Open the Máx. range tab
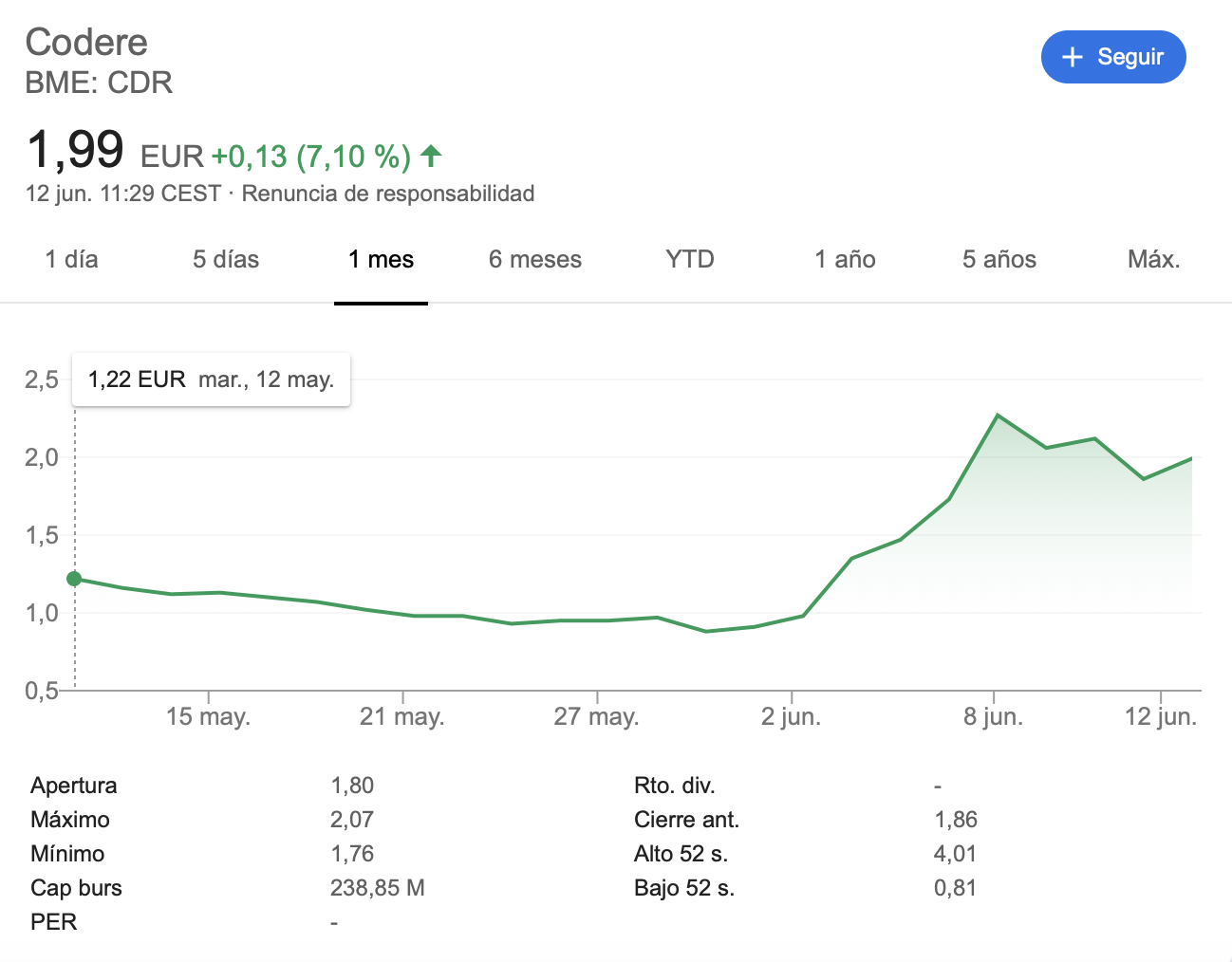 [x=1153, y=259]
